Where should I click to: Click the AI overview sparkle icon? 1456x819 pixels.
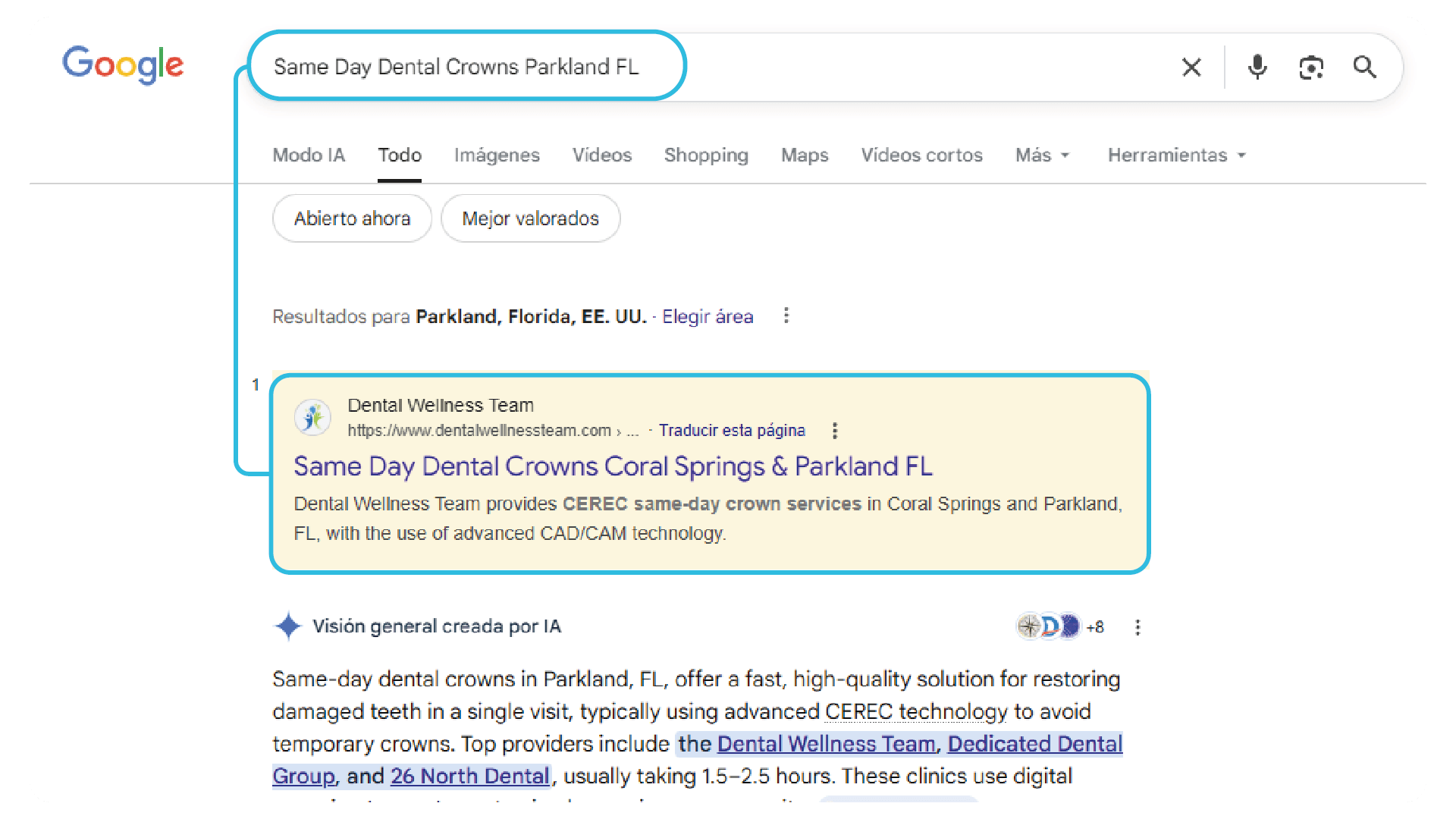click(x=288, y=626)
